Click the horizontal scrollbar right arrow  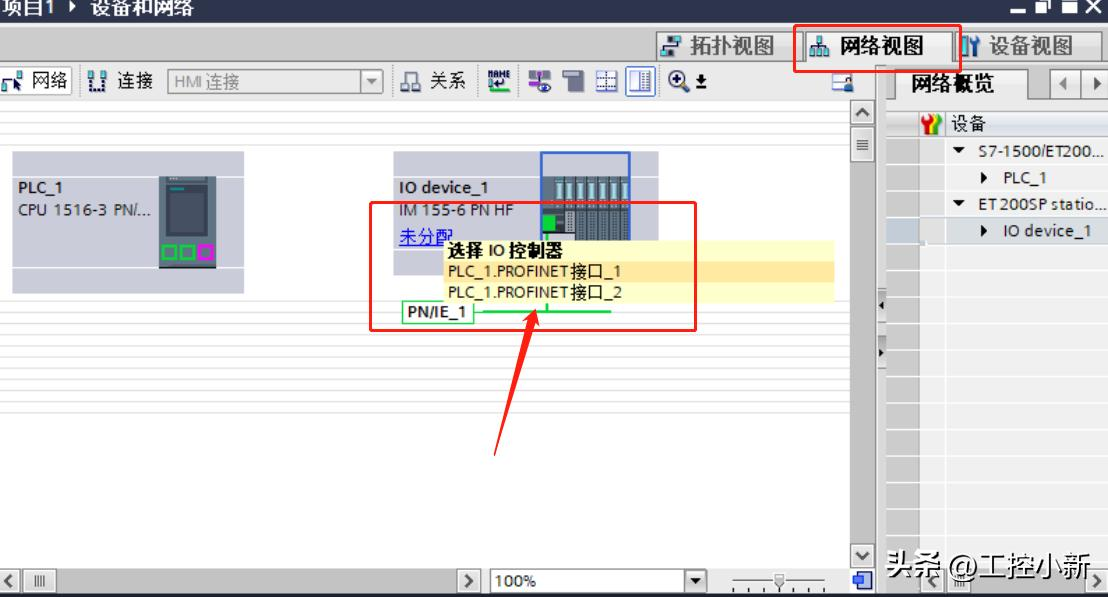coord(468,581)
